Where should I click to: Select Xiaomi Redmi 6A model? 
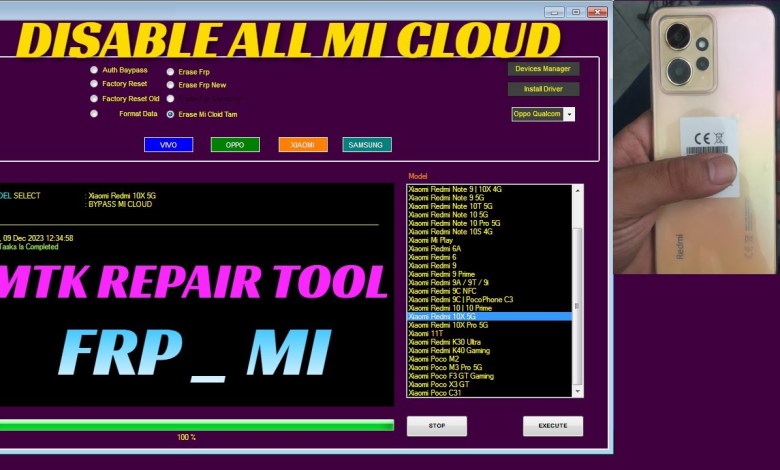coord(489,248)
